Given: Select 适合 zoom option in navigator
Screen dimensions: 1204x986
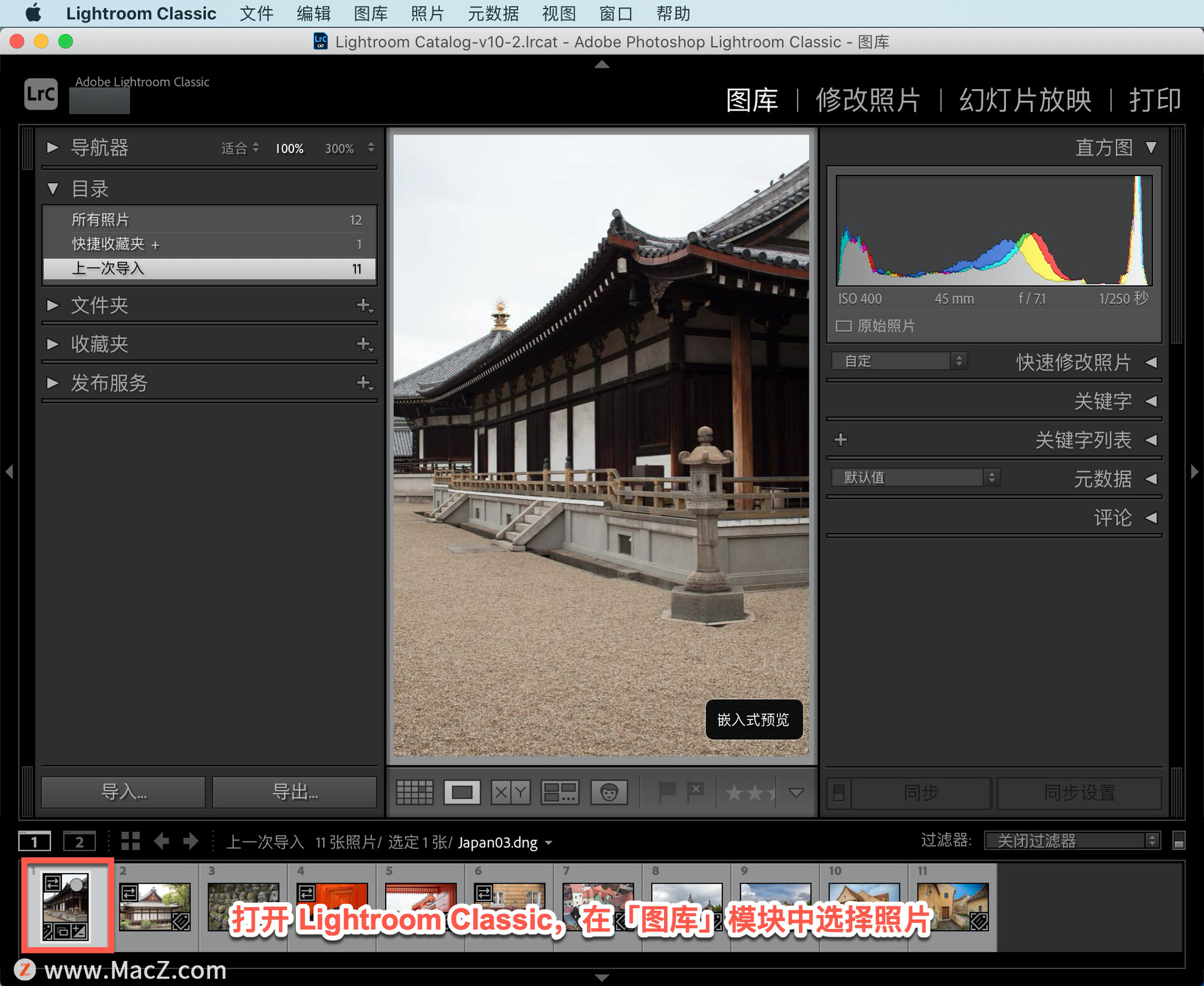Looking at the screenshot, I should (x=234, y=148).
